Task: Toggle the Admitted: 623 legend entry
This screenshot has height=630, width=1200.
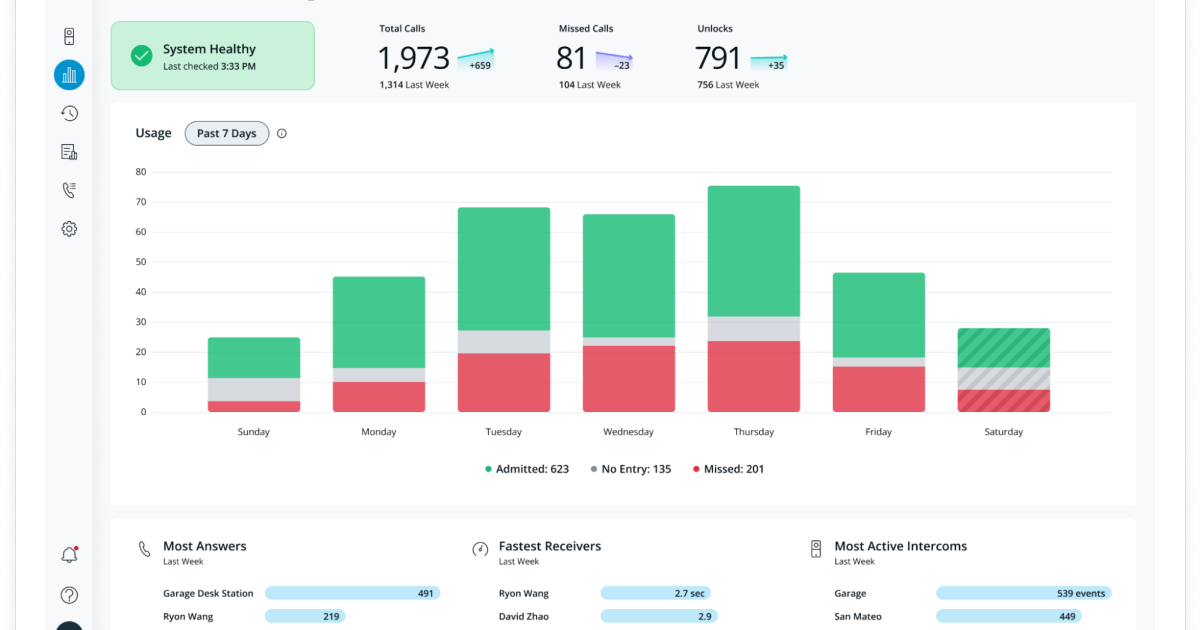Action: (x=527, y=469)
